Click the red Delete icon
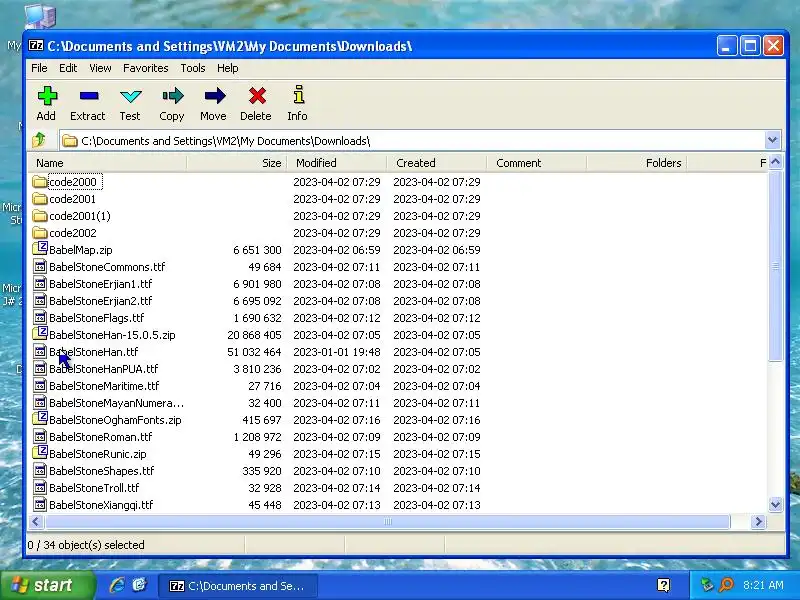The width and height of the screenshot is (800, 600). (x=257, y=96)
